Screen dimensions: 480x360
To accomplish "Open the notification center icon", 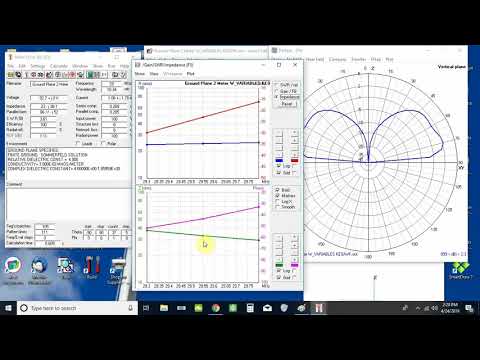I will point(469,308).
